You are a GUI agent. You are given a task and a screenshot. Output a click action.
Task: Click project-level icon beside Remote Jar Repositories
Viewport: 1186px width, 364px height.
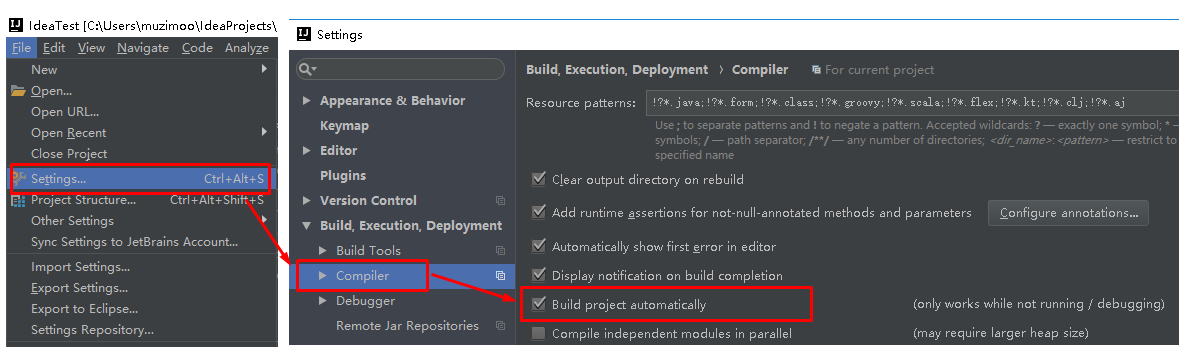click(500, 325)
